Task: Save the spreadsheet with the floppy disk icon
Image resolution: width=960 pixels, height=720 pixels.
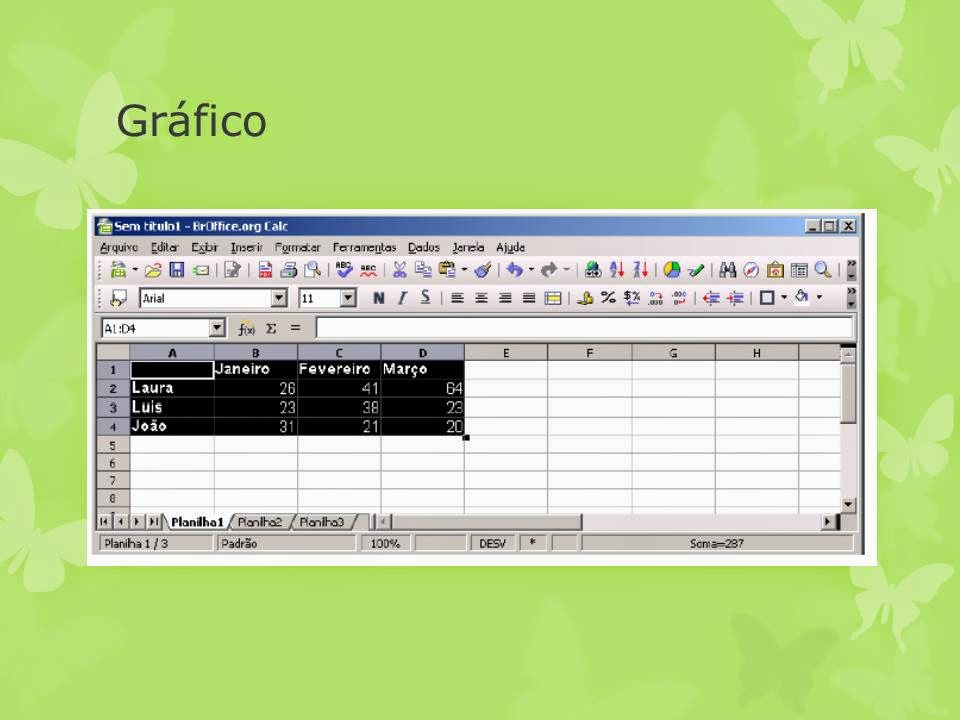Action: [x=177, y=270]
